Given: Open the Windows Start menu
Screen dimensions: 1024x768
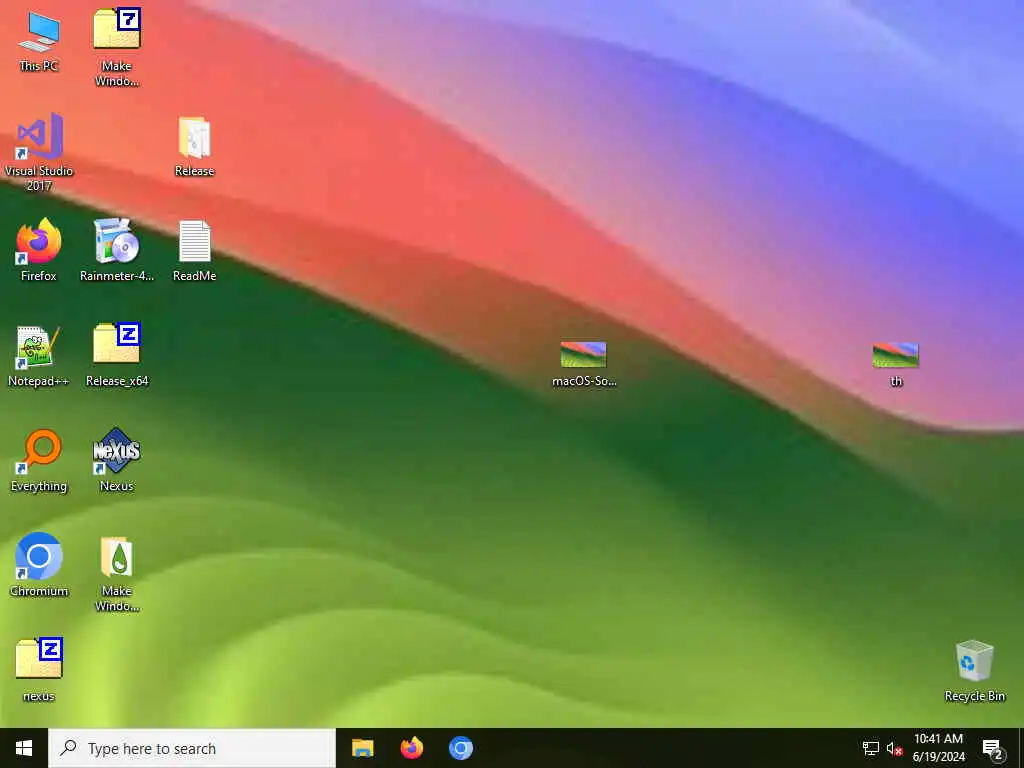Looking at the screenshot, I should [24, 748].
